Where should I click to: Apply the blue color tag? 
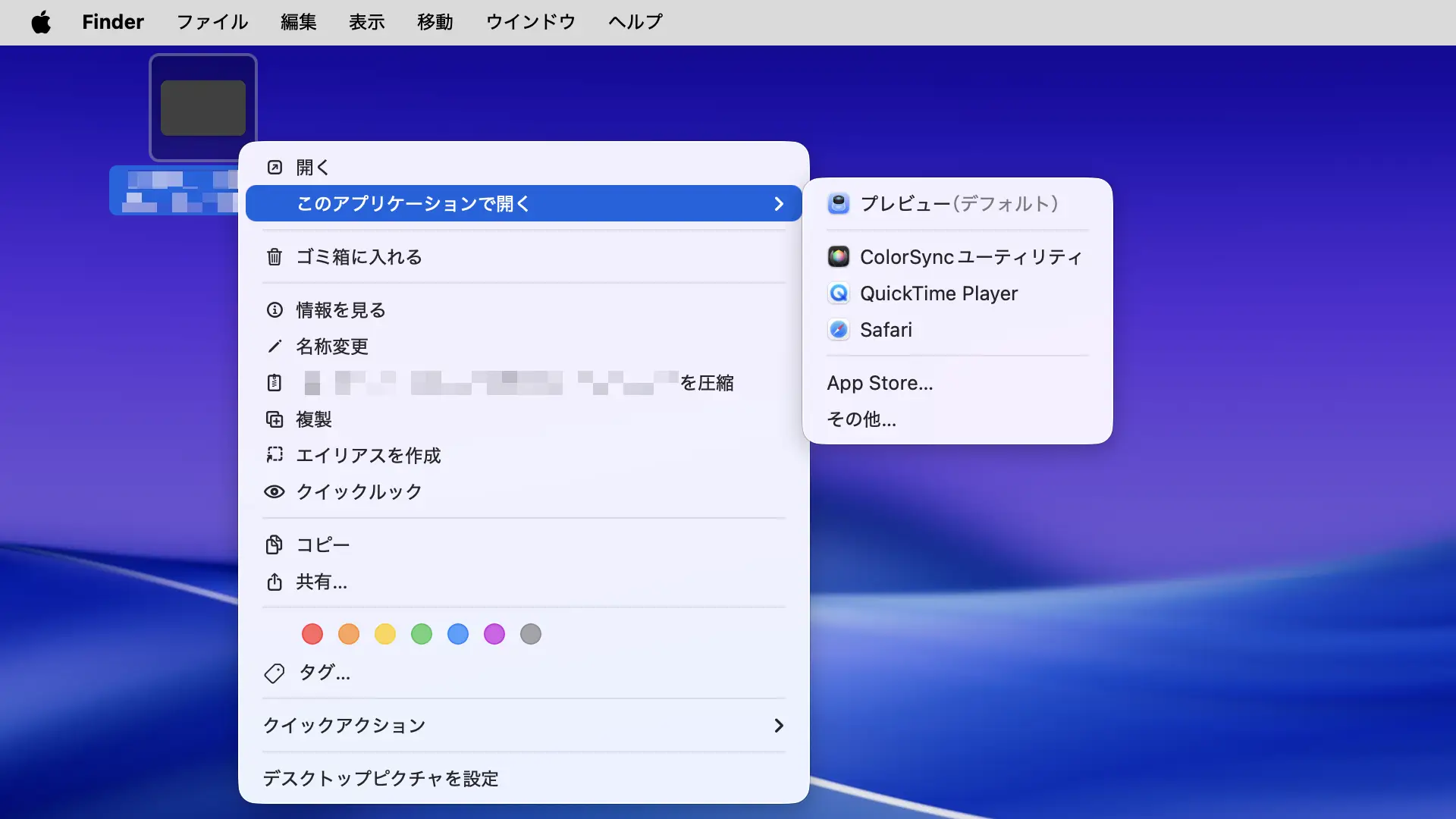[457, 634]
